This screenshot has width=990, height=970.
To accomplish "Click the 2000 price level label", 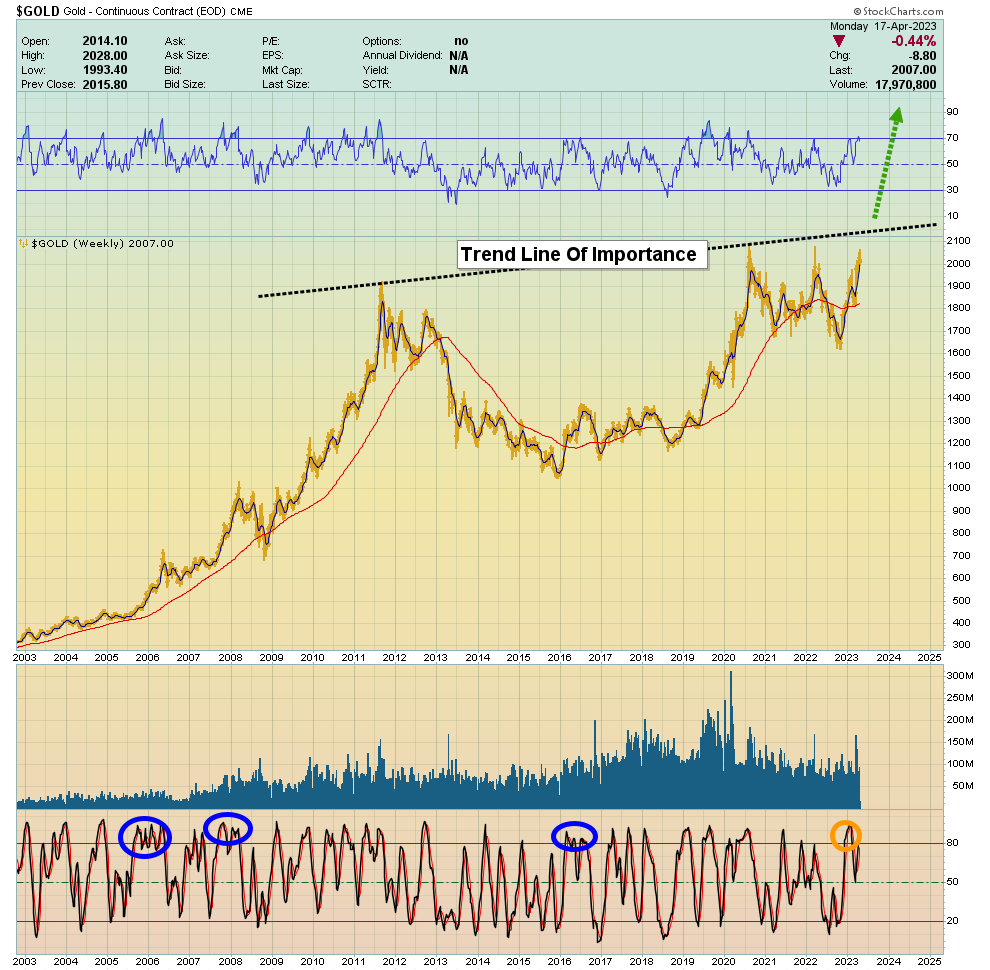I will coord(958,263).
